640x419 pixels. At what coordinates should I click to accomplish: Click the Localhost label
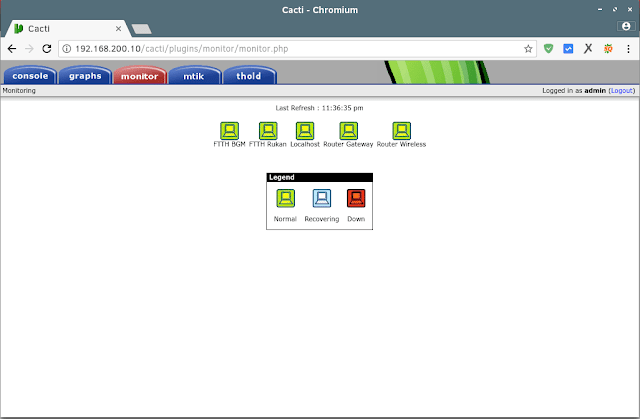click(x=305, y=144)
